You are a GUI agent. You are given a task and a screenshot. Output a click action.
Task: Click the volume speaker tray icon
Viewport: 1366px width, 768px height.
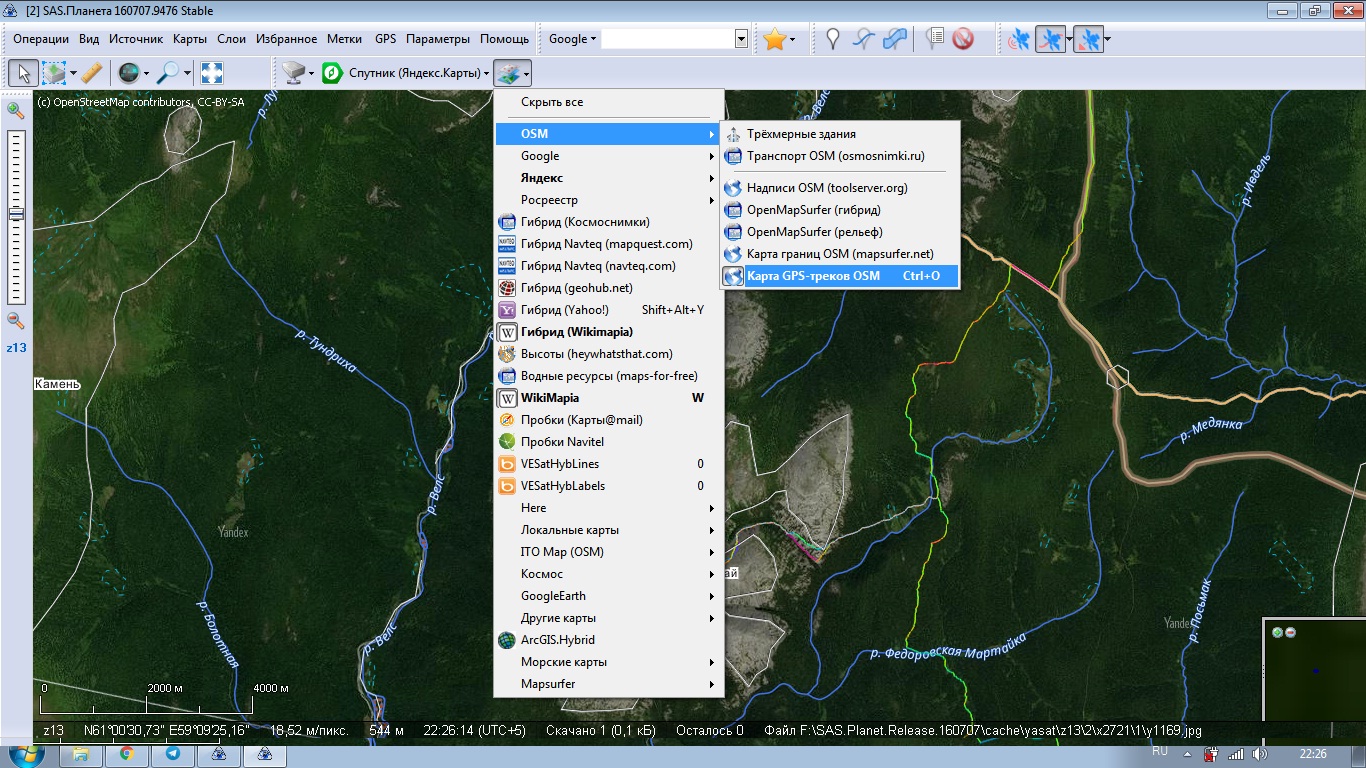(x=1258, y=754)
